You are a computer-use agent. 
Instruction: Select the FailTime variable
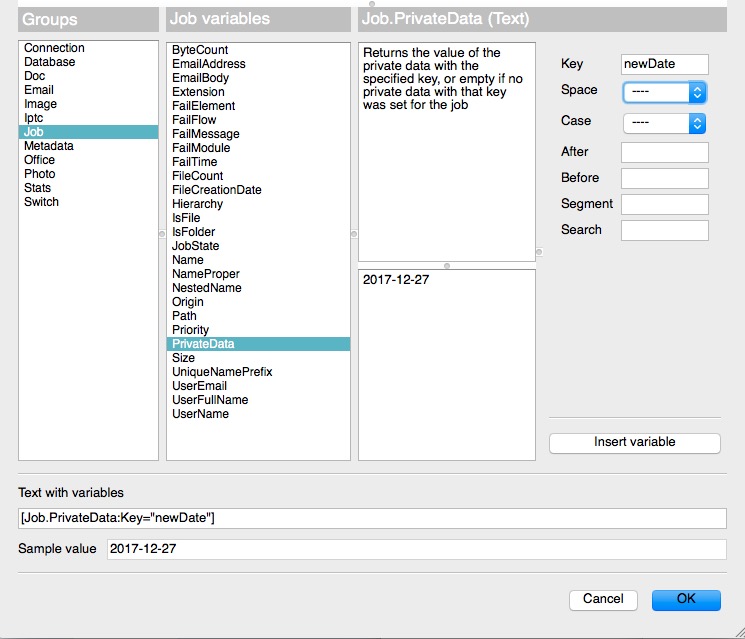[258, 162]
